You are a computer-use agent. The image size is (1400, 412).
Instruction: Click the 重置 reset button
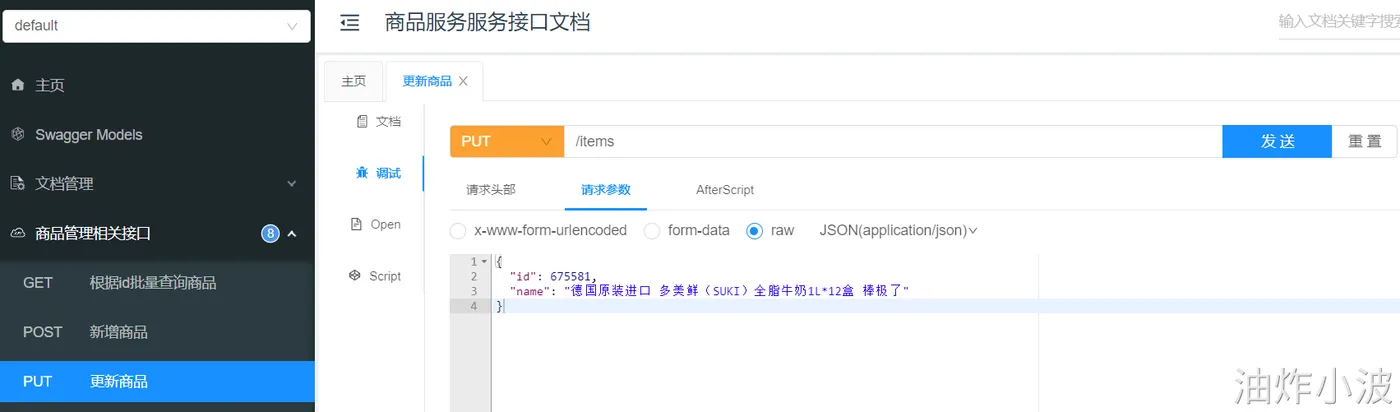[x=1364, y=141]
